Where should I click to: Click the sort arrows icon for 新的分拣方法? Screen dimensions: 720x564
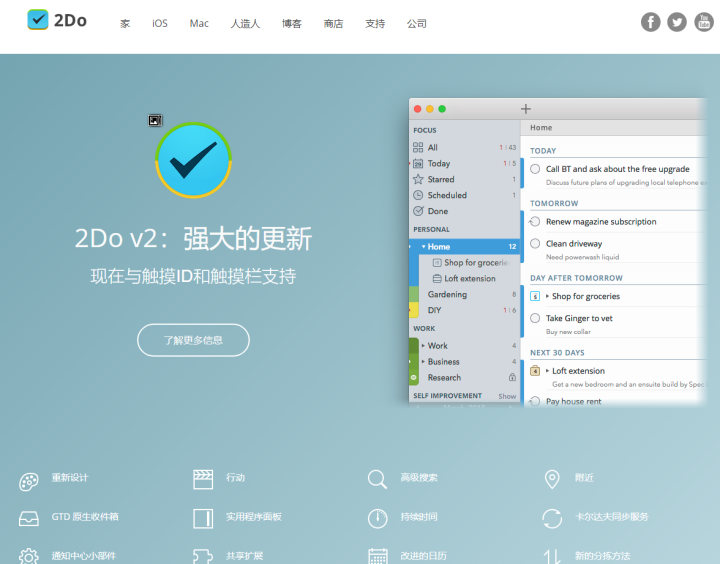click(x=552, y=556)
